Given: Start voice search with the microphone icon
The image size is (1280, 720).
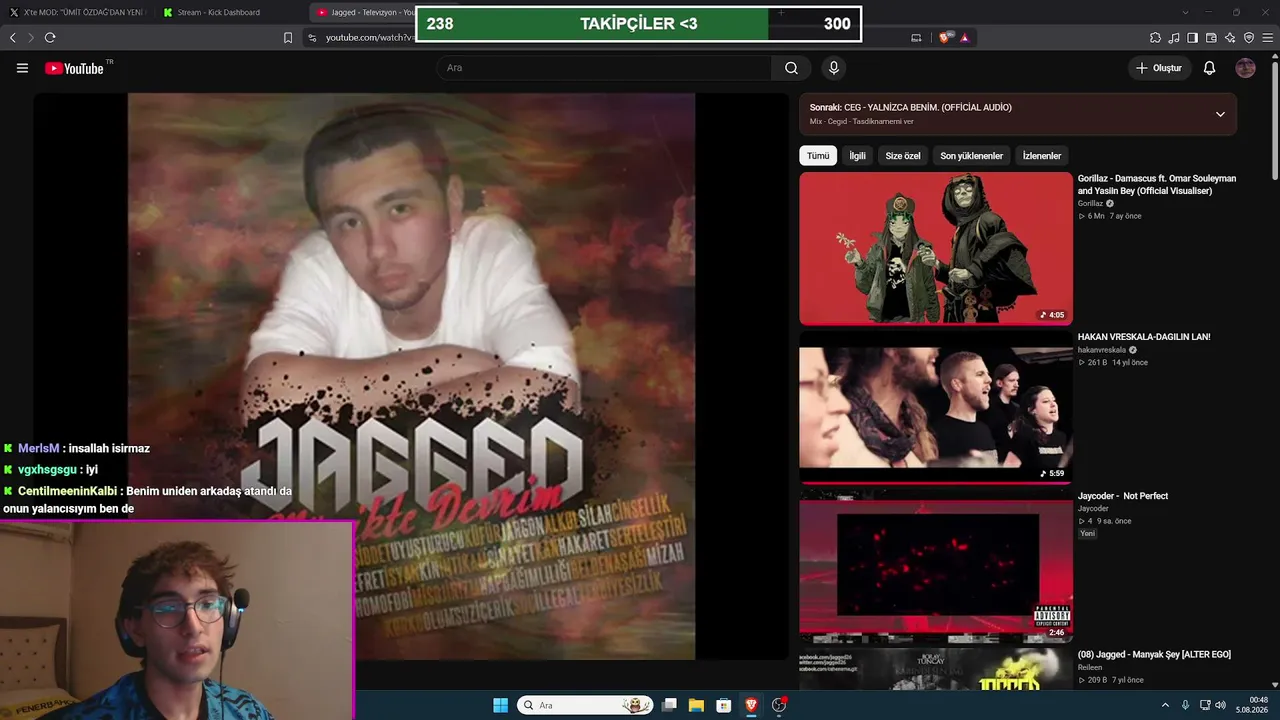Looking at the screenshot, I should pos(833,68).
